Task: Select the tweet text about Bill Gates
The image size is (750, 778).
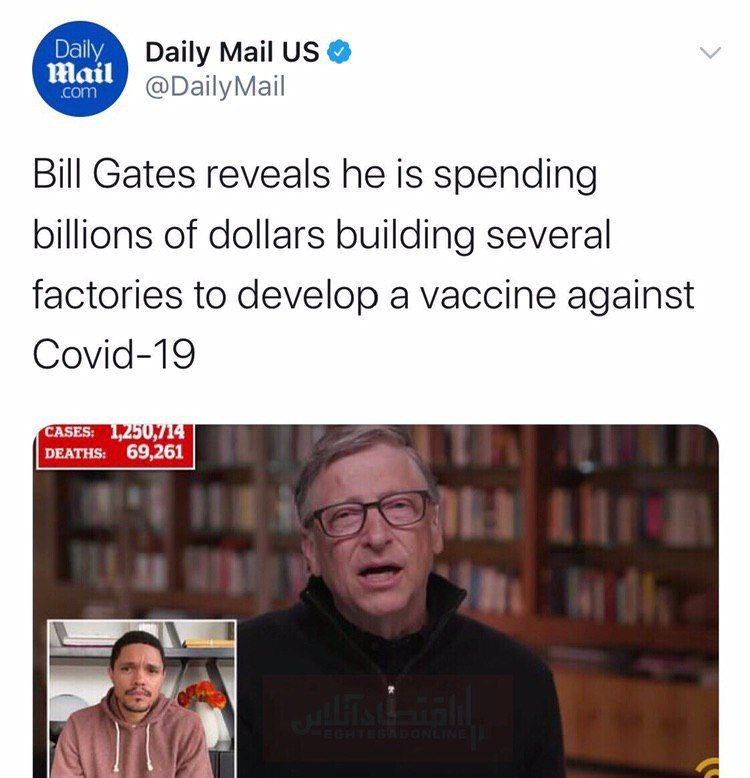Action: [x=364, y=264]
